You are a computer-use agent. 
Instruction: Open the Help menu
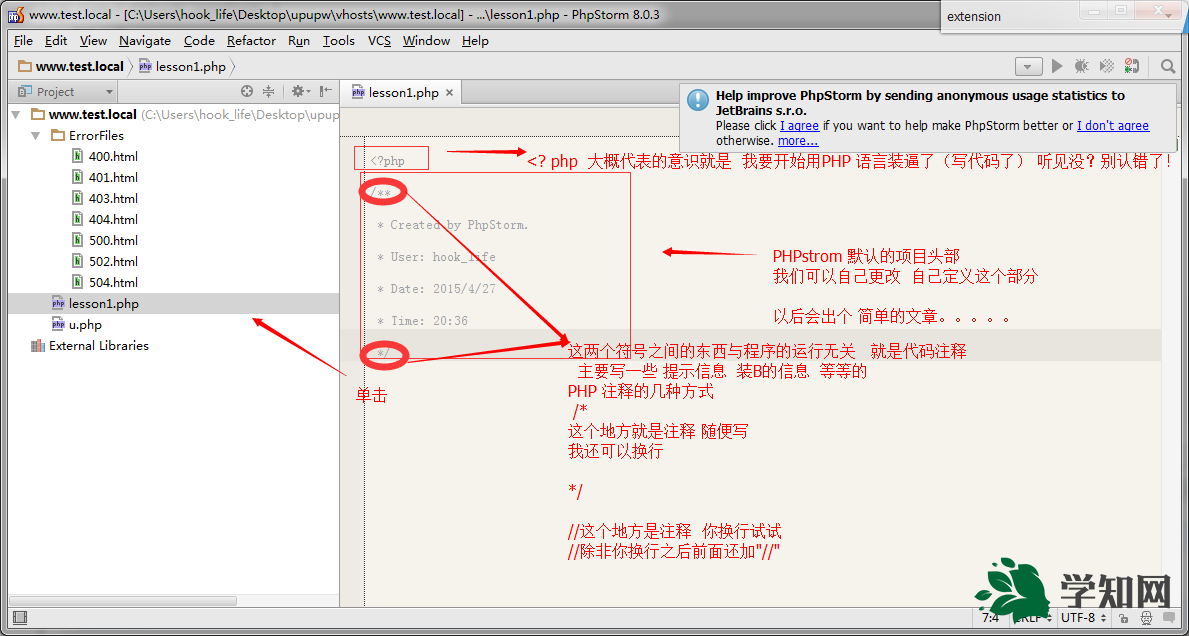pyautogui.click(x=475, y=41)
